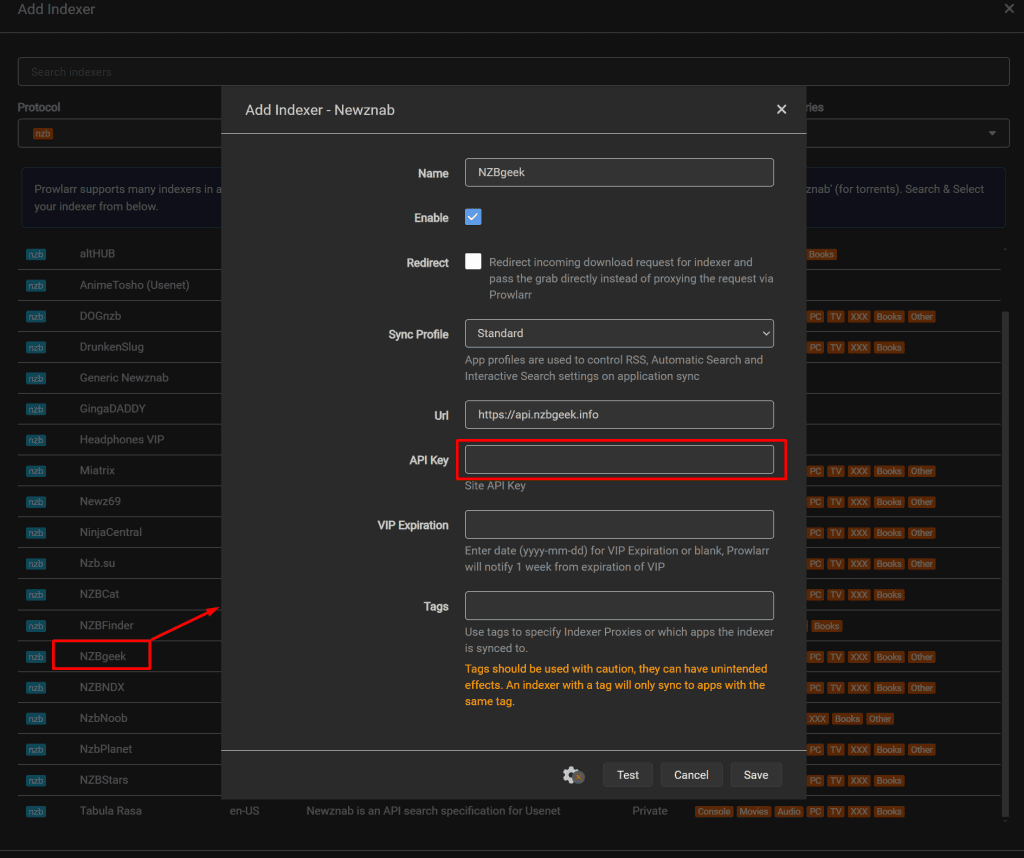Close the Add Indexer - Newznab dialog
The image size is (1024, 858).
781,109
